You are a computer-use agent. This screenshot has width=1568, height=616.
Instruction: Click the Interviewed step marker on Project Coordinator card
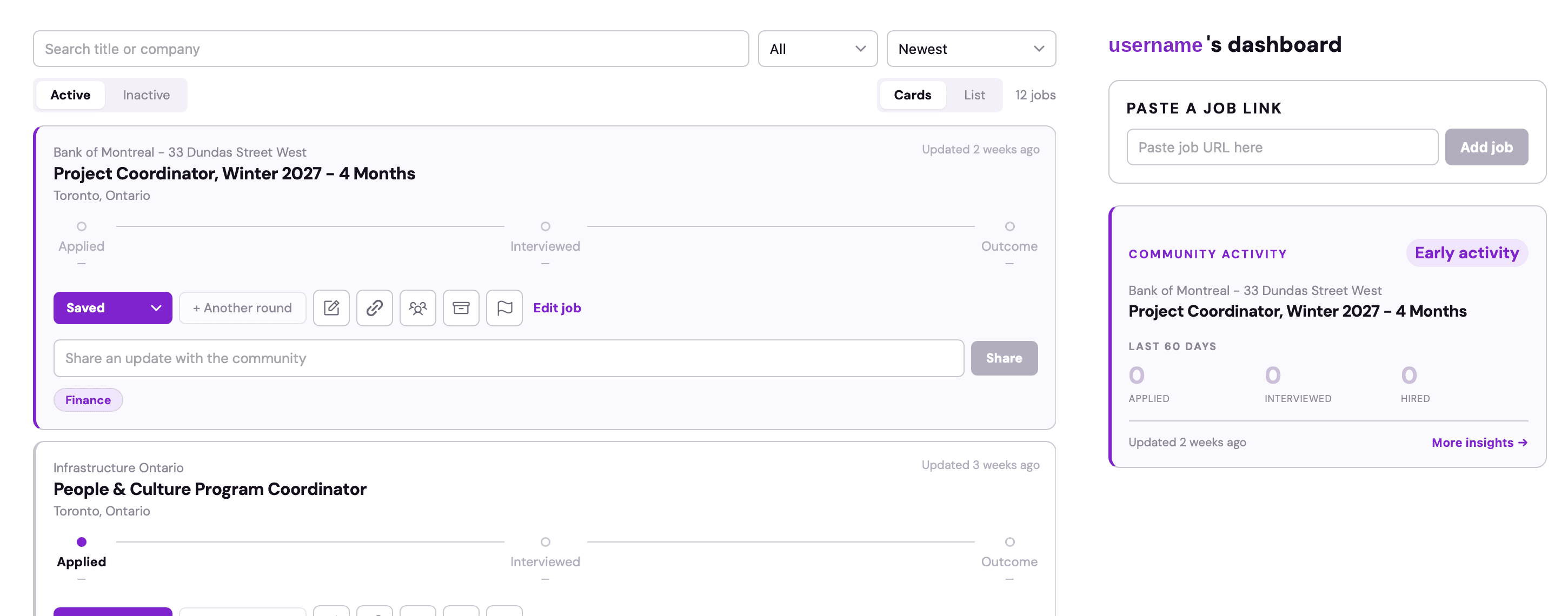[546, 226]
